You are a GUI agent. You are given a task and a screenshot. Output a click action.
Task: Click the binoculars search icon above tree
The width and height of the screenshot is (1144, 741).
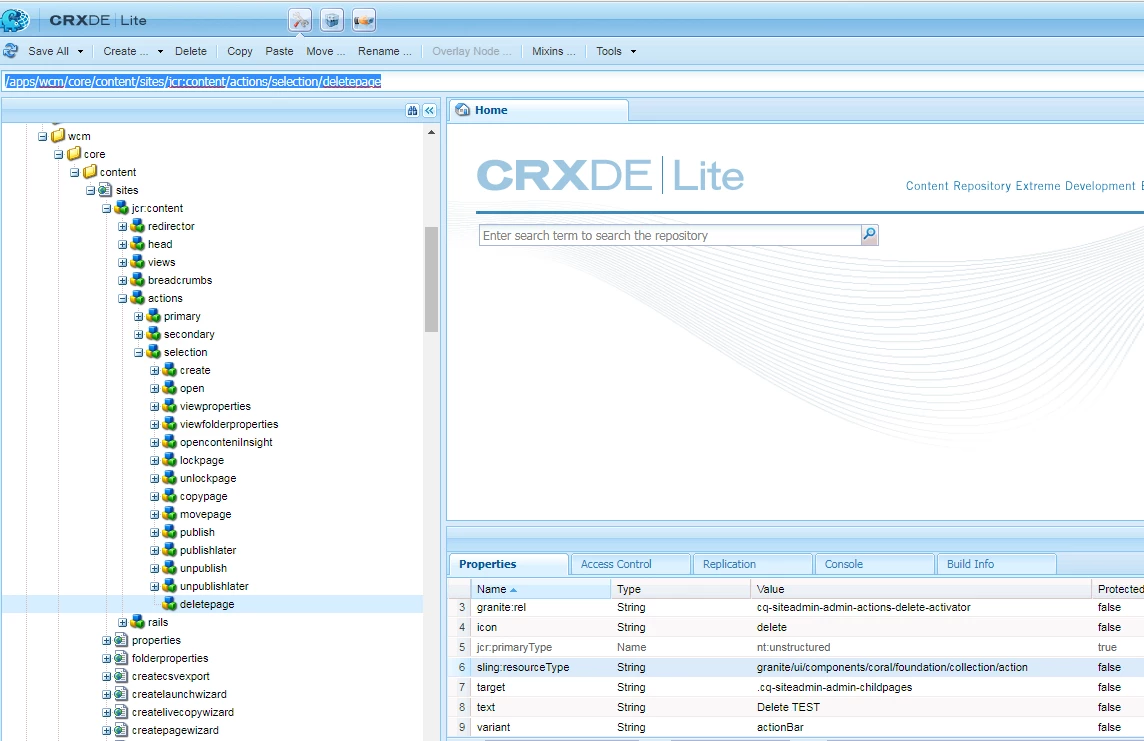tap(412, 110)
